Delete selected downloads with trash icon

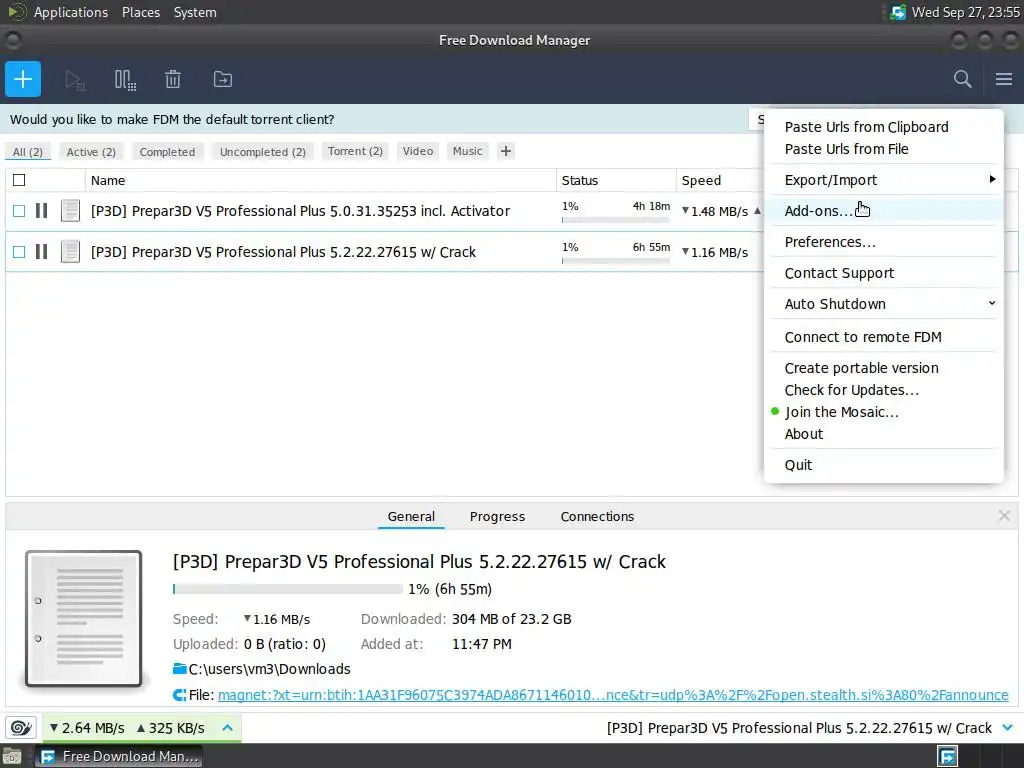(172, 80)
